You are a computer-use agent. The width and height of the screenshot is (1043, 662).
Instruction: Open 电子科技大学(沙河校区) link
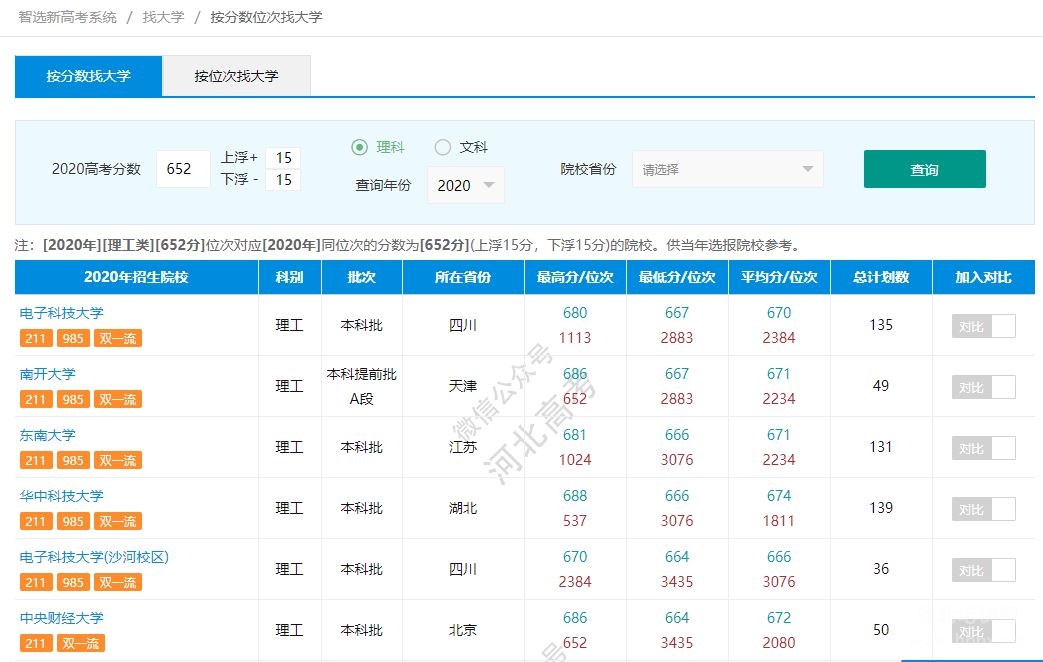[94, 557]
